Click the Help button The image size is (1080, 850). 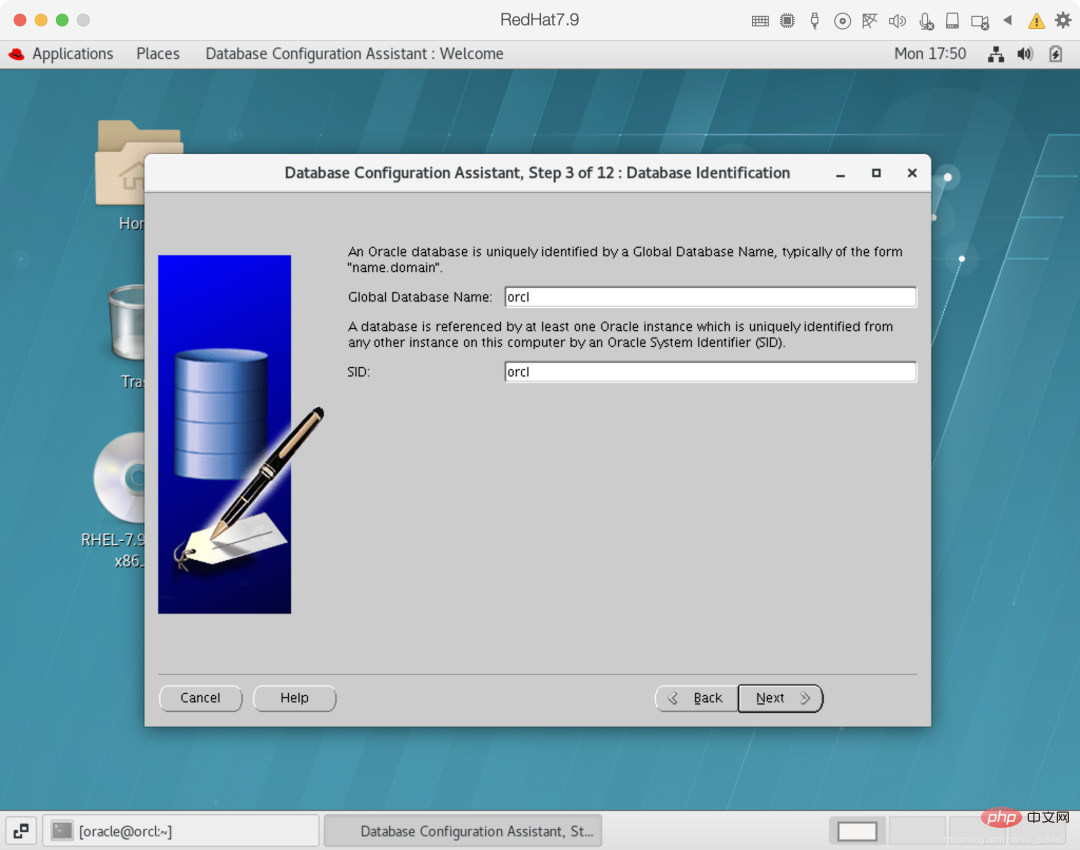click(x=294, y=698)
